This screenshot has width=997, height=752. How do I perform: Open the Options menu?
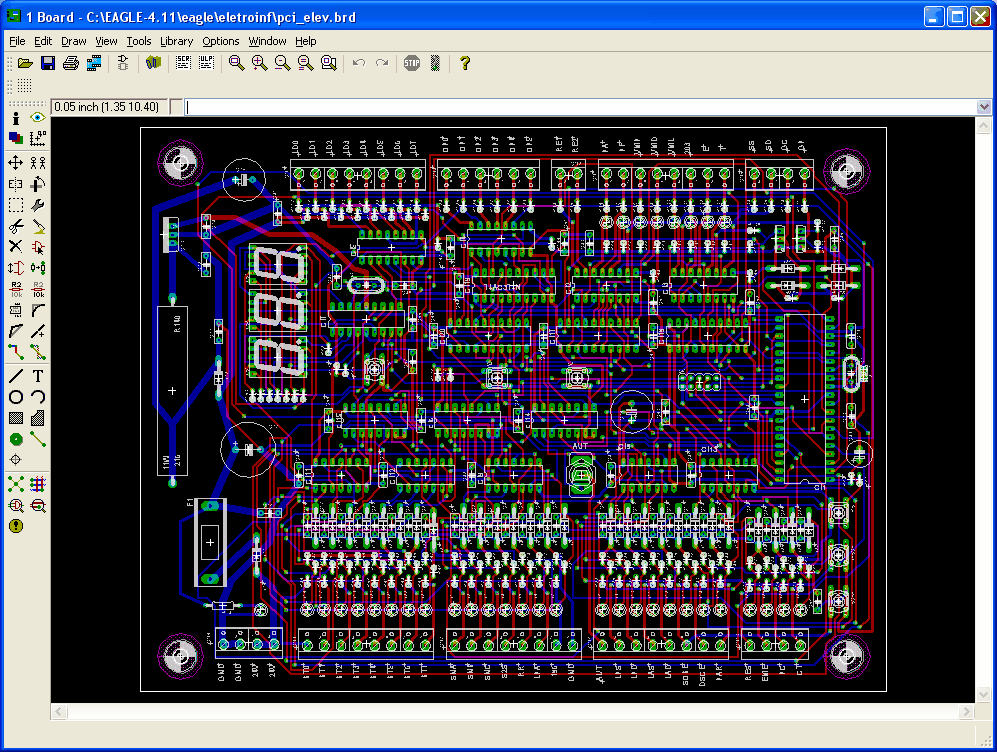point(220,41)
